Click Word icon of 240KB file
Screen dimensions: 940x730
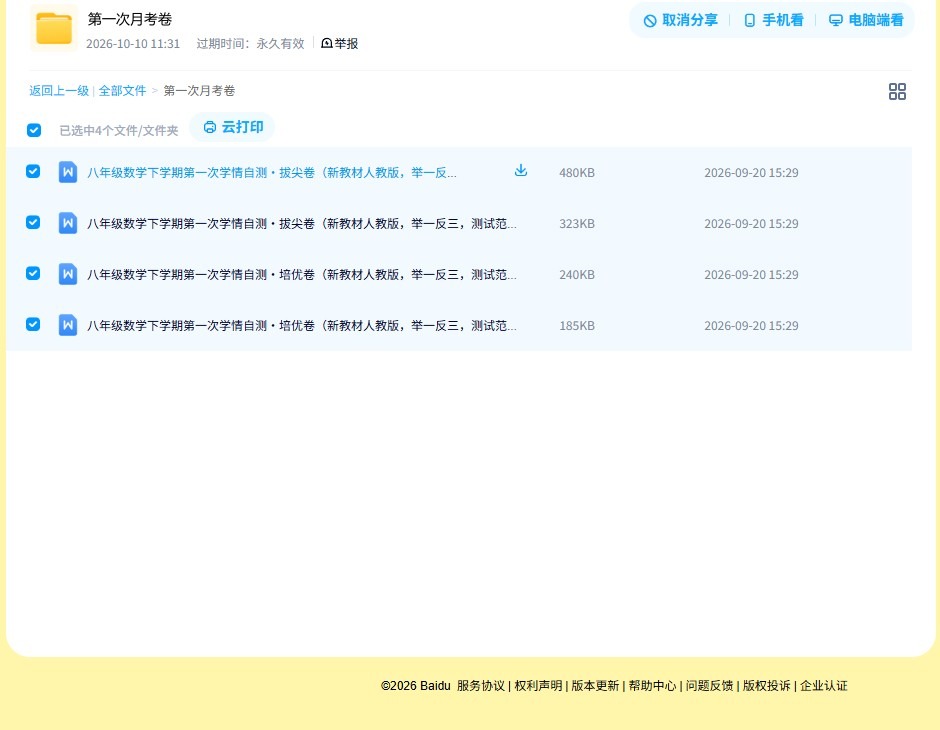(68, 274)
